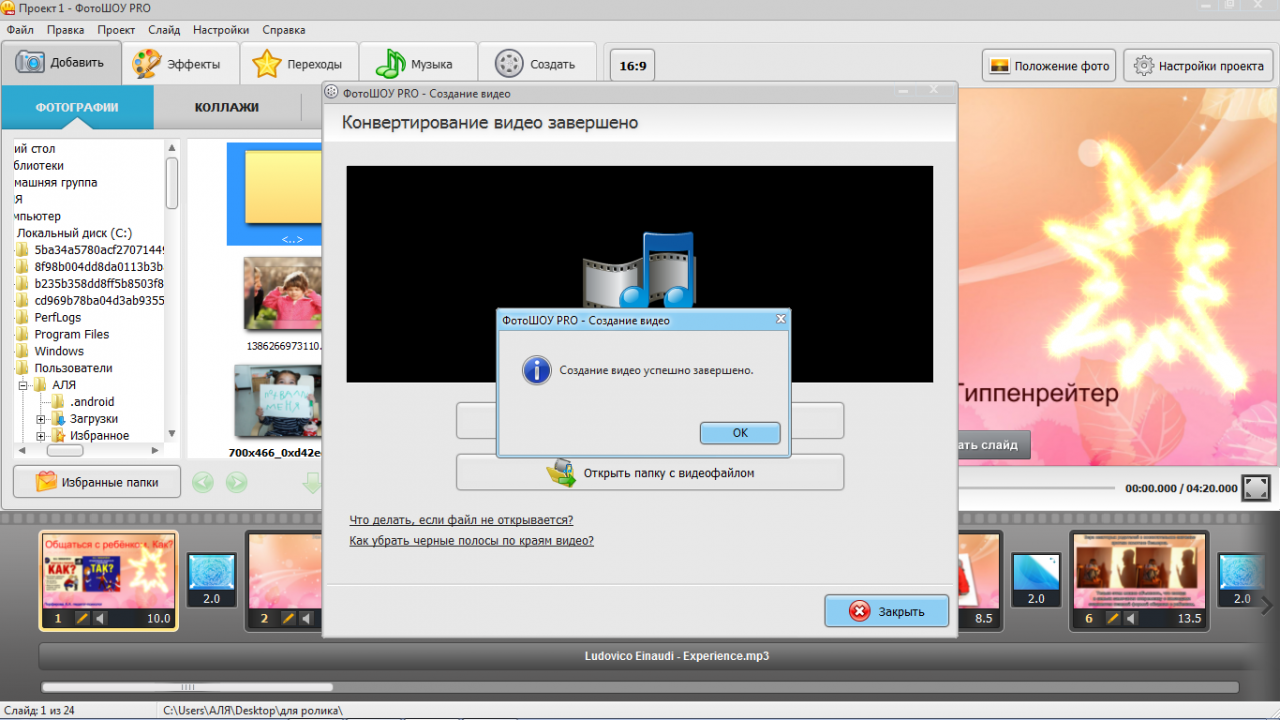This screenshot has width=1280, height=720.
Task: Click the Ludovico Einaudi music track
Action: click(677, 656)
